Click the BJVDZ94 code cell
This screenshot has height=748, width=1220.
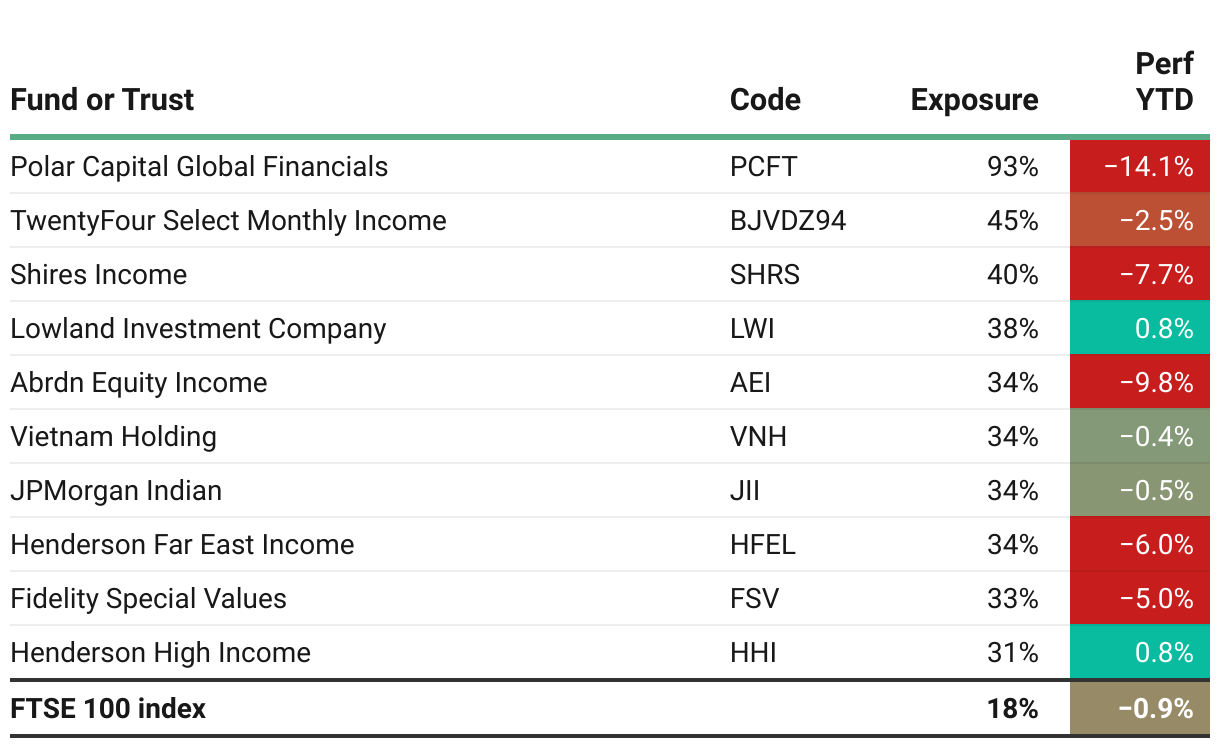788,220
